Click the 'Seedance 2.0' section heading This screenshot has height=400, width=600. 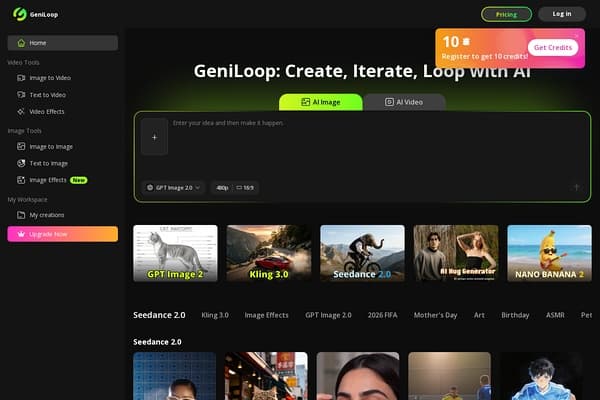157,342
